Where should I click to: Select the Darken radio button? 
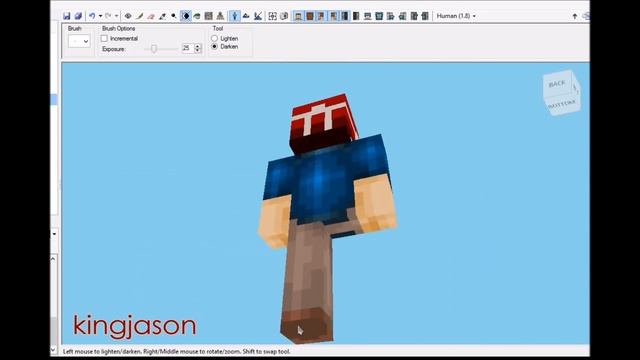pyautogui.click(x=214, y=47)
